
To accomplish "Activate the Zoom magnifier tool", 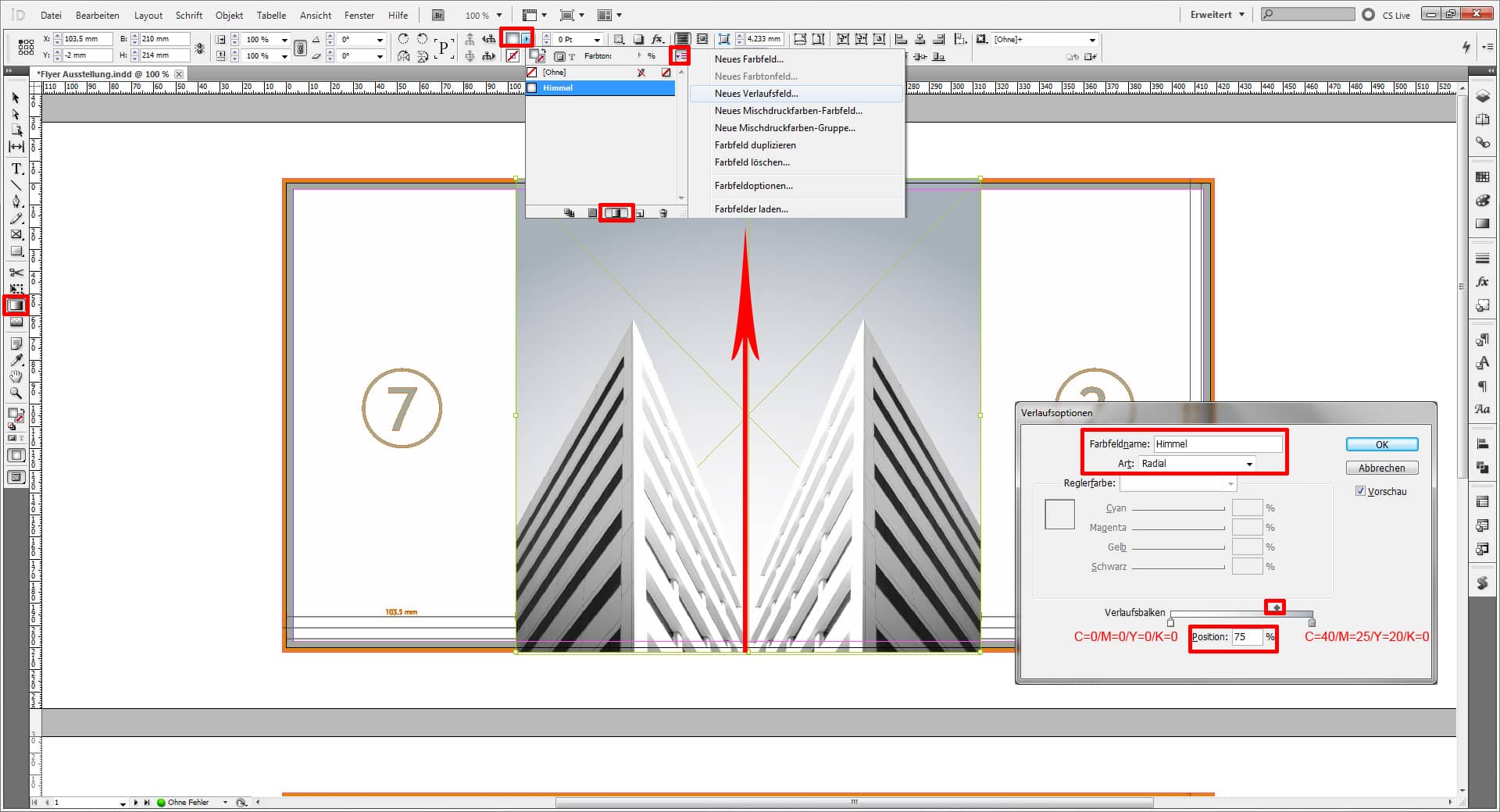I will (x=16, y=394).
